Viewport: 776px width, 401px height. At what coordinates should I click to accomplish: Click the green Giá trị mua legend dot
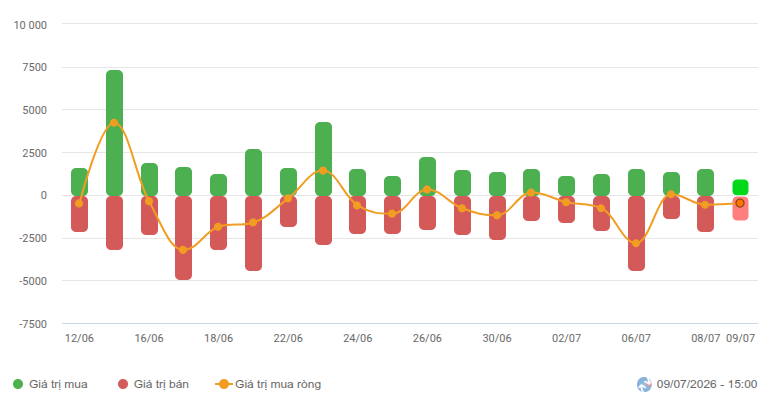click(x=18, y=384)
